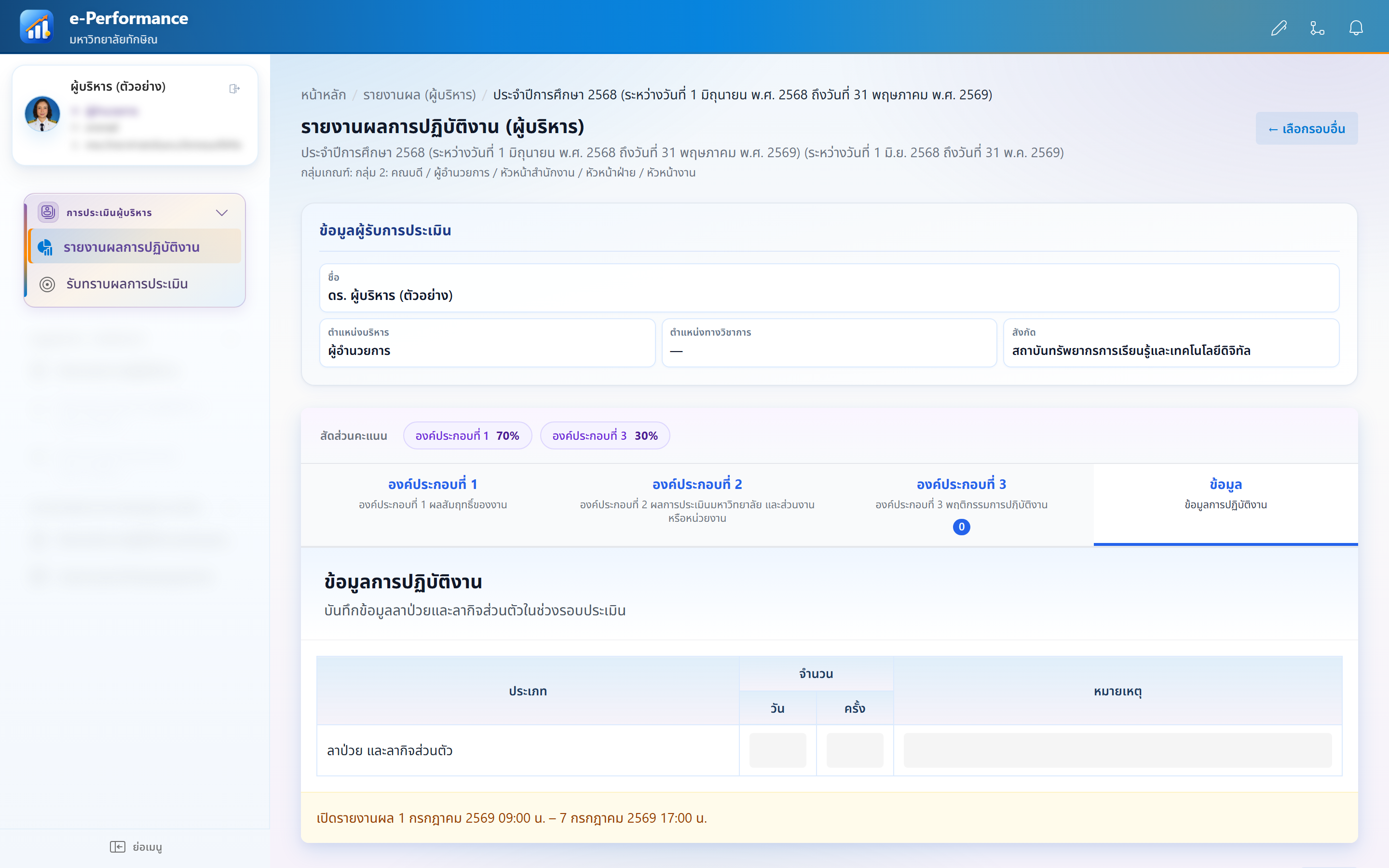Go to หน้าหลัก breadcrumb link
The width and height of the screenshot is (1389, 868).
(x=323, y=95)
